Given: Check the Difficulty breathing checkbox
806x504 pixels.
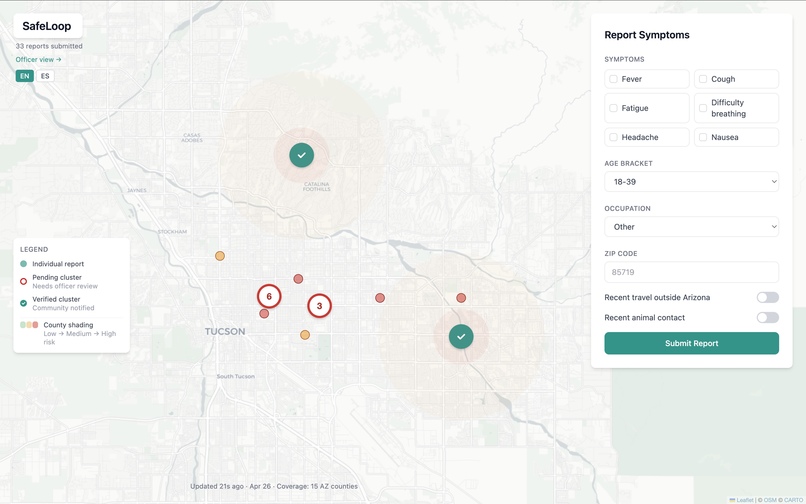Looking at the screenshot, I should click(703, 108).
